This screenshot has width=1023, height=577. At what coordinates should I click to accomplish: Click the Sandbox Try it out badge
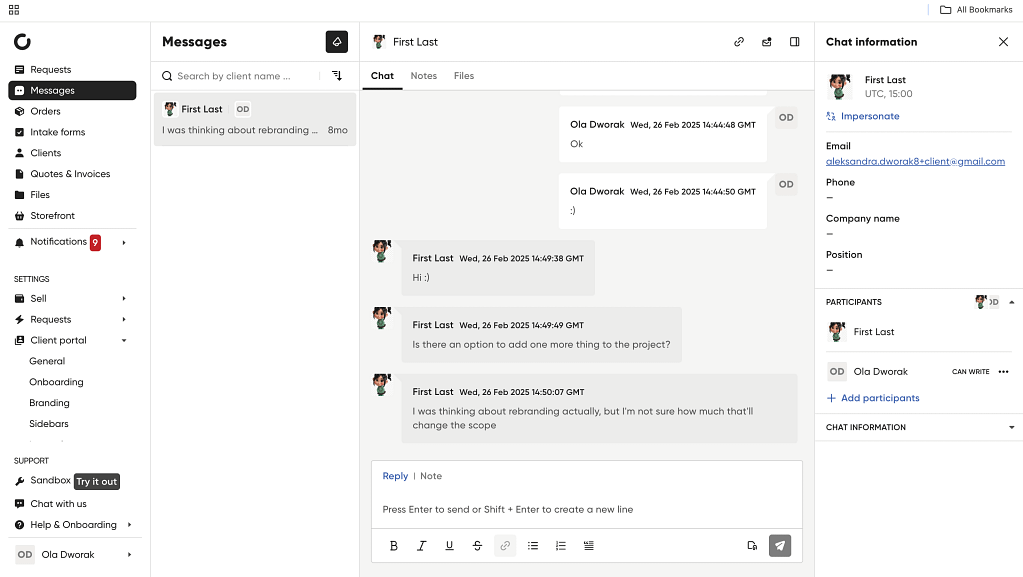click(x=97, y=482)
